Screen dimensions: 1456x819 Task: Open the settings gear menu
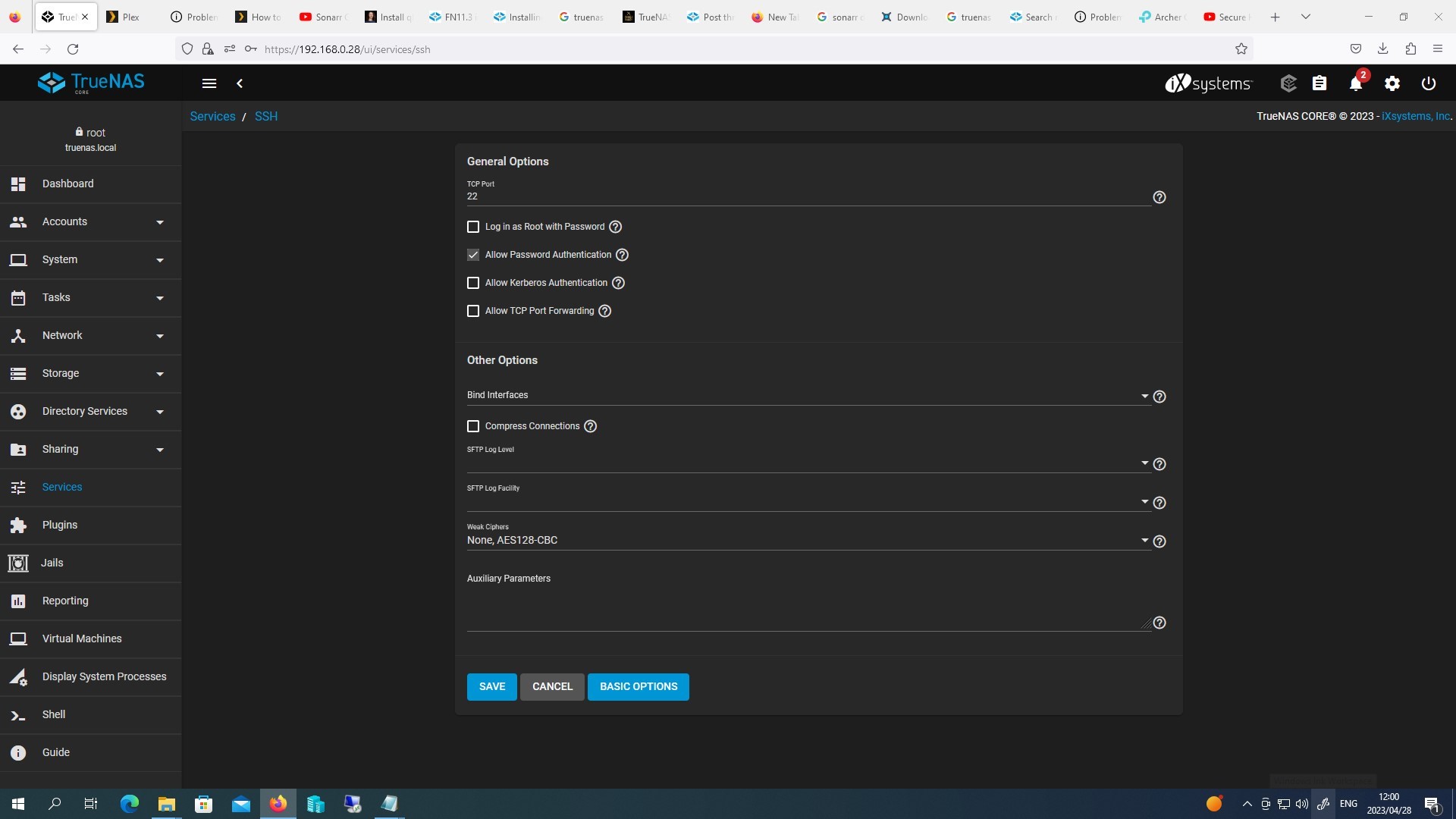click(1392, 83)
